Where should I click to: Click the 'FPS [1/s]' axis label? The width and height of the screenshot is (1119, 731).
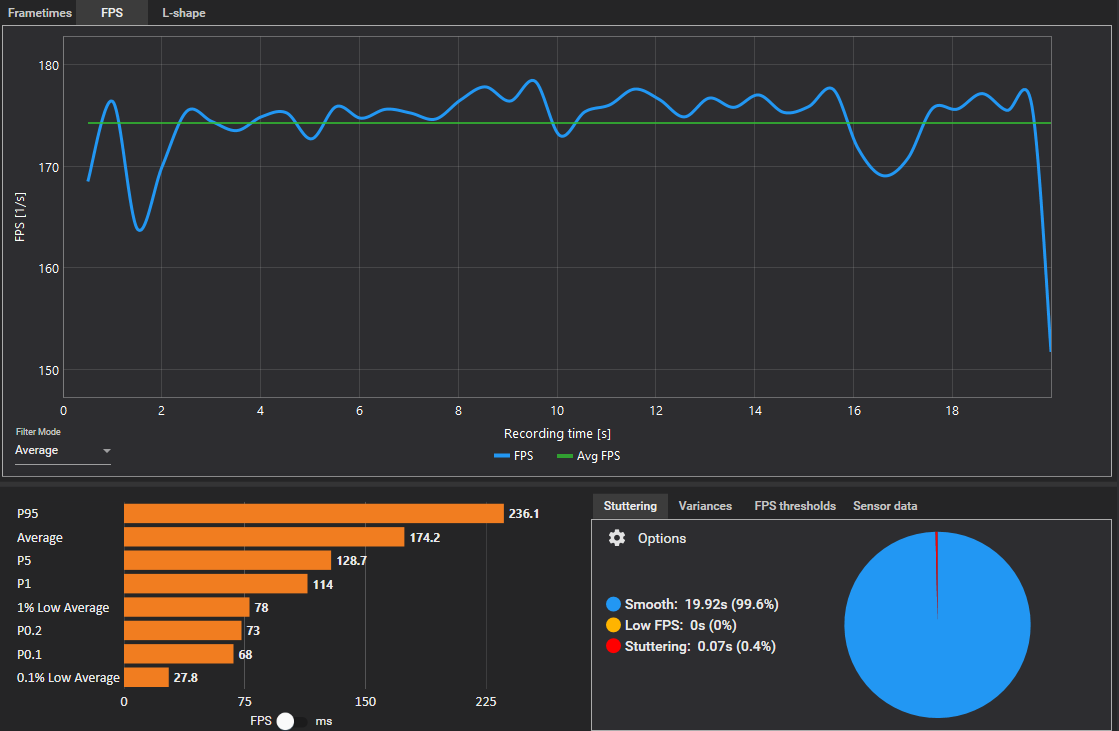click(x=20, y=217)
